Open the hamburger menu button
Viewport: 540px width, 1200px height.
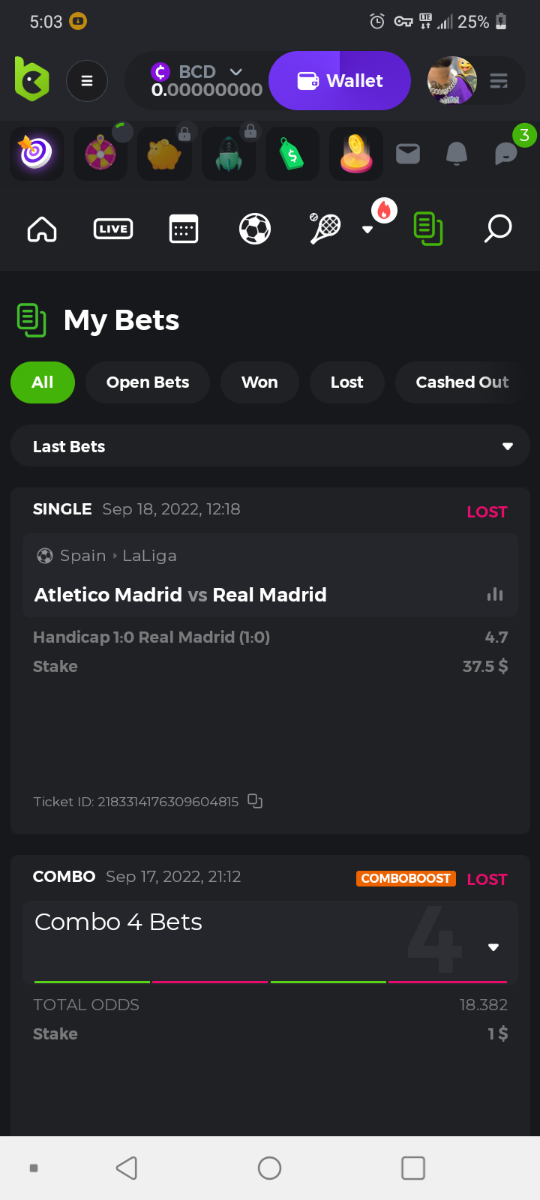[87, 81]
